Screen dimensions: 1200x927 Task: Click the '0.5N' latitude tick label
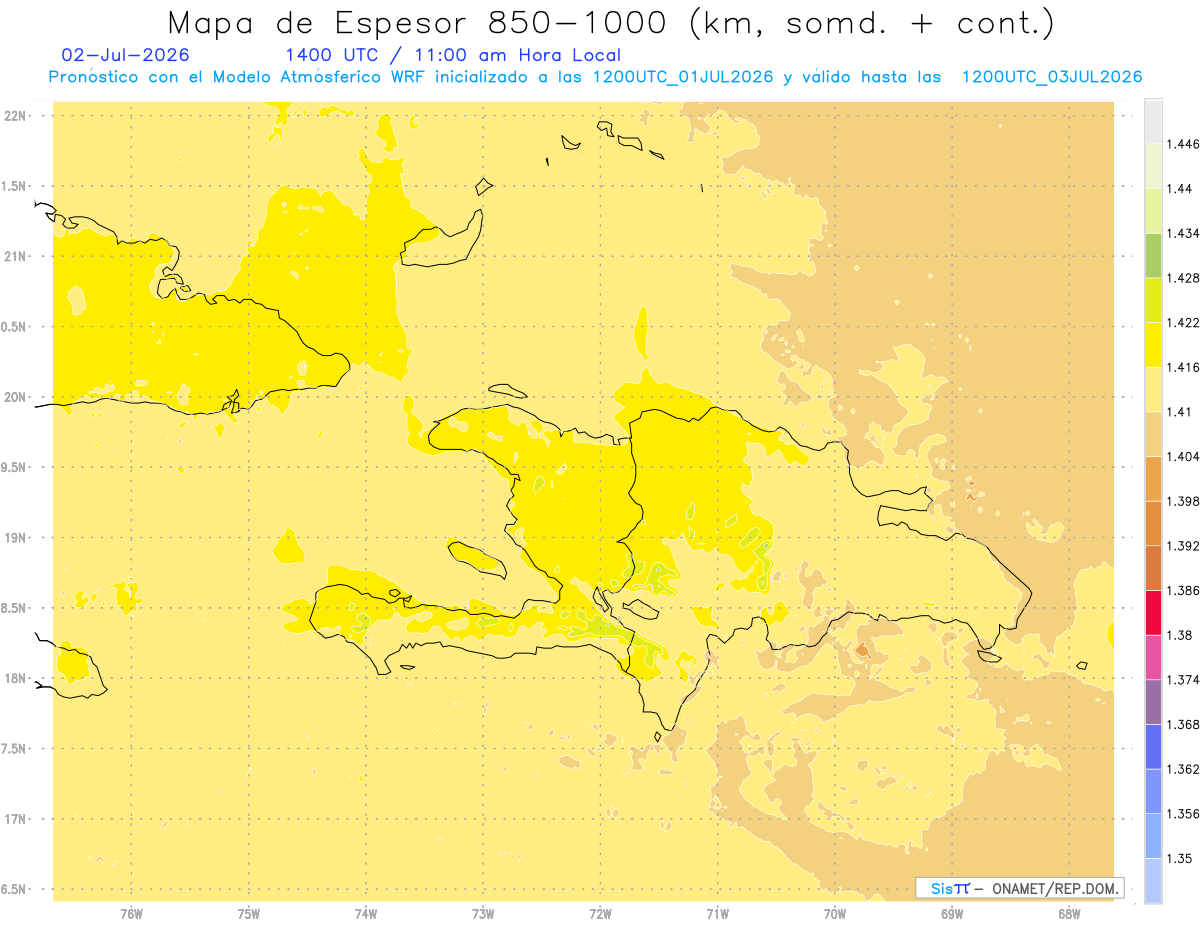[x=14, y=327]
